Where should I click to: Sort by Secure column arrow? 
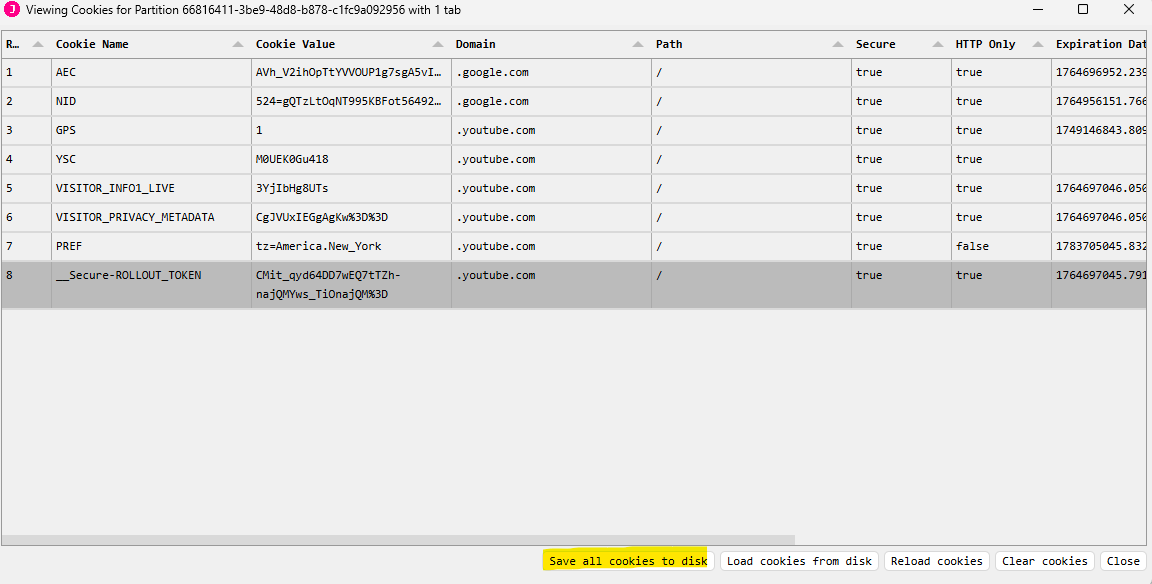point(938,45)
